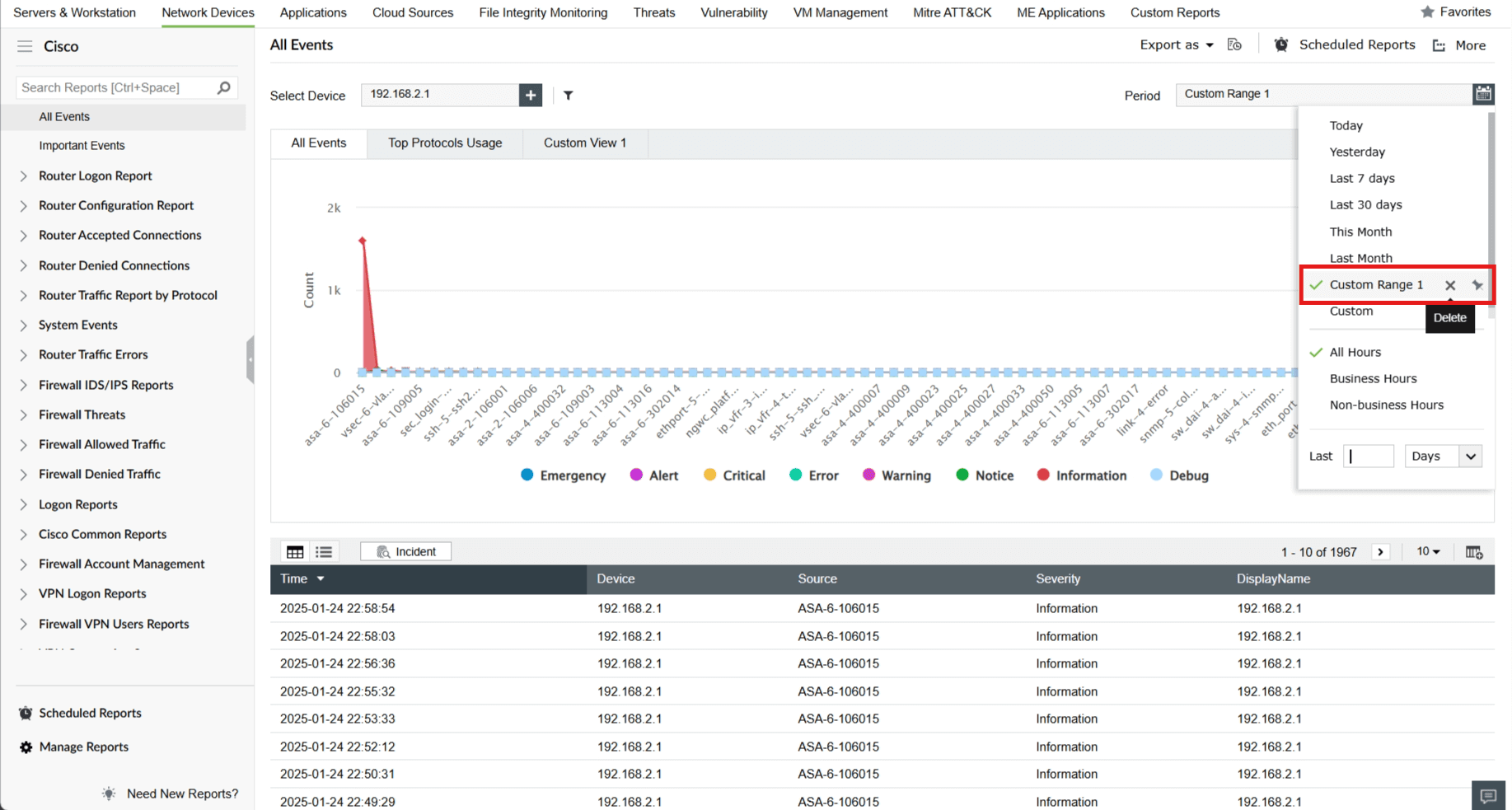
Task: Select Business Hours filter
Action: click(1373, 378)
